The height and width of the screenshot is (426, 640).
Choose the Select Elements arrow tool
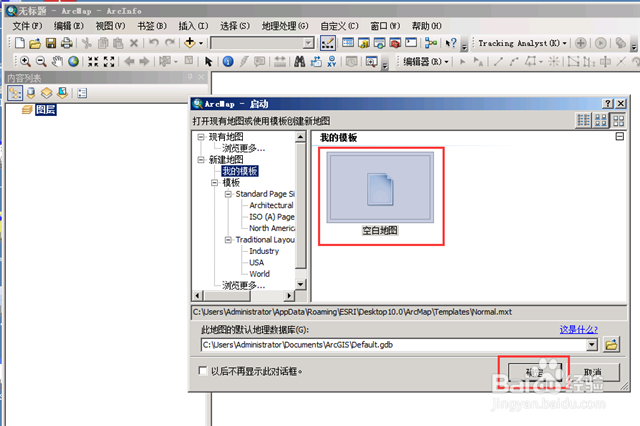[x=209, y=62]
